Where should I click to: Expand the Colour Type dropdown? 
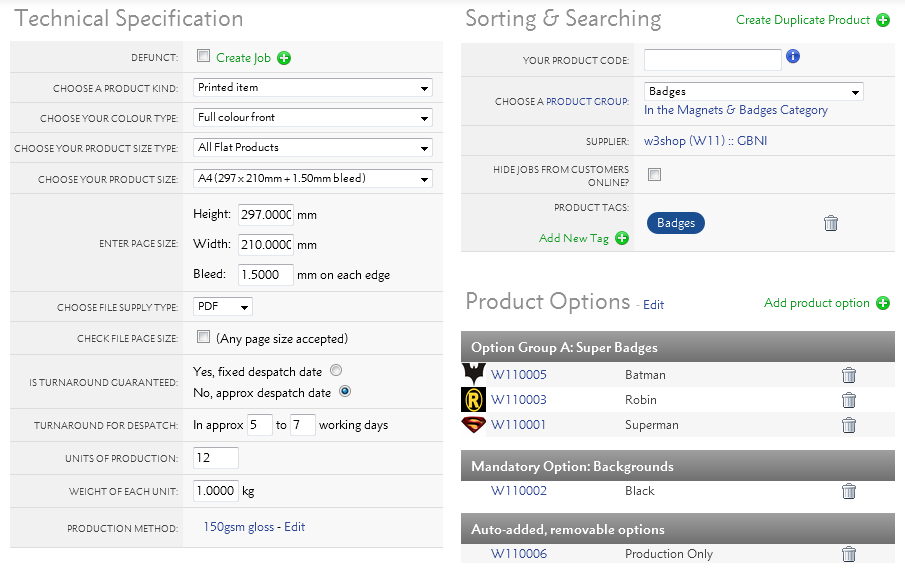[312, 118]
